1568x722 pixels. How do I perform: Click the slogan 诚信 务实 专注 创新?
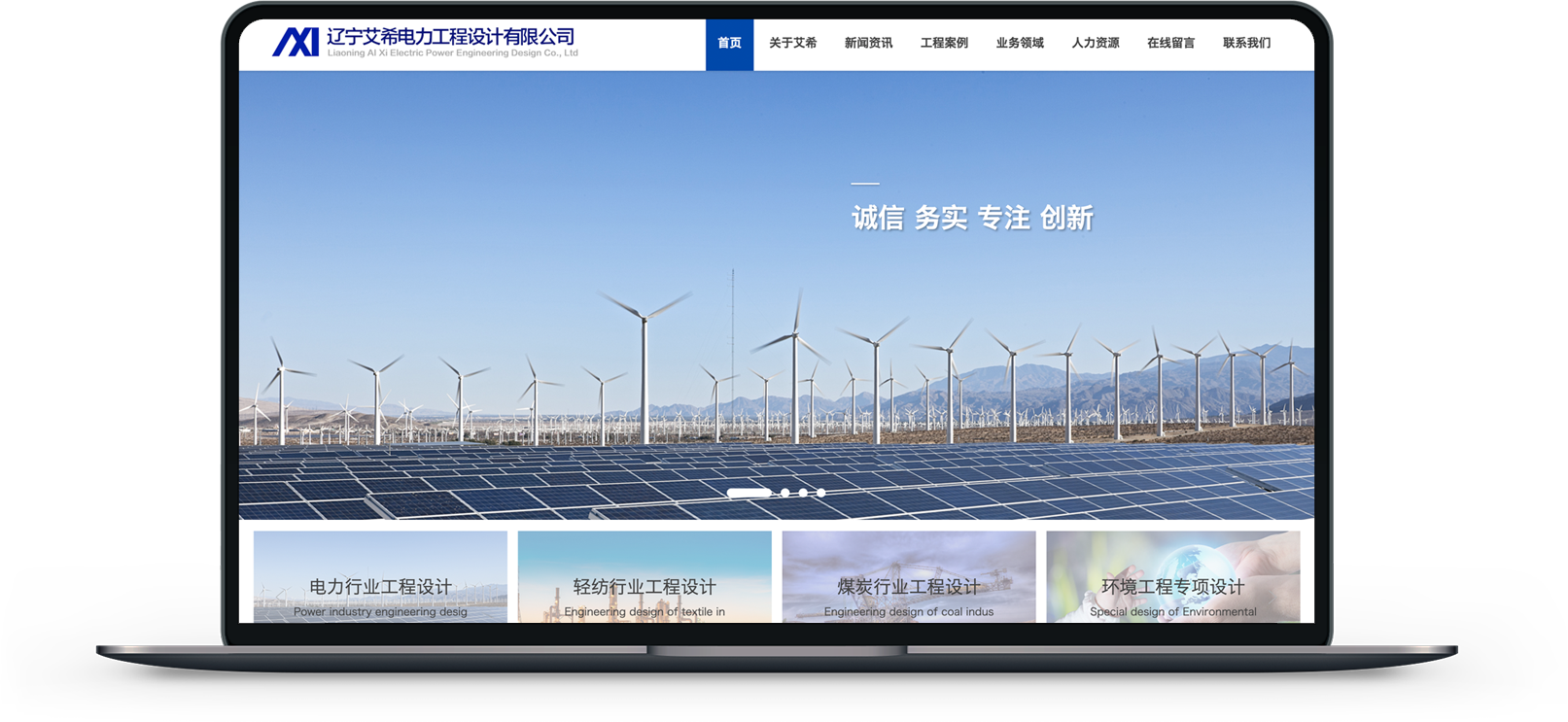[x=972, y=218]
